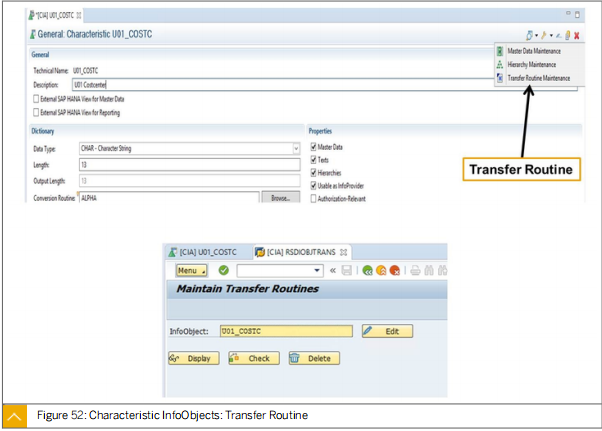
Task: Click the double-chevron collapse command field icon
Action: coord(333,271)
